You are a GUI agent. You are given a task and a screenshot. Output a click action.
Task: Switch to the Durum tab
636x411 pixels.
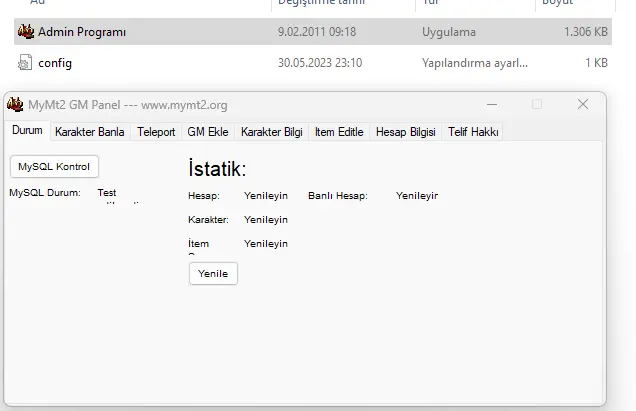click(x=27, y=130)
